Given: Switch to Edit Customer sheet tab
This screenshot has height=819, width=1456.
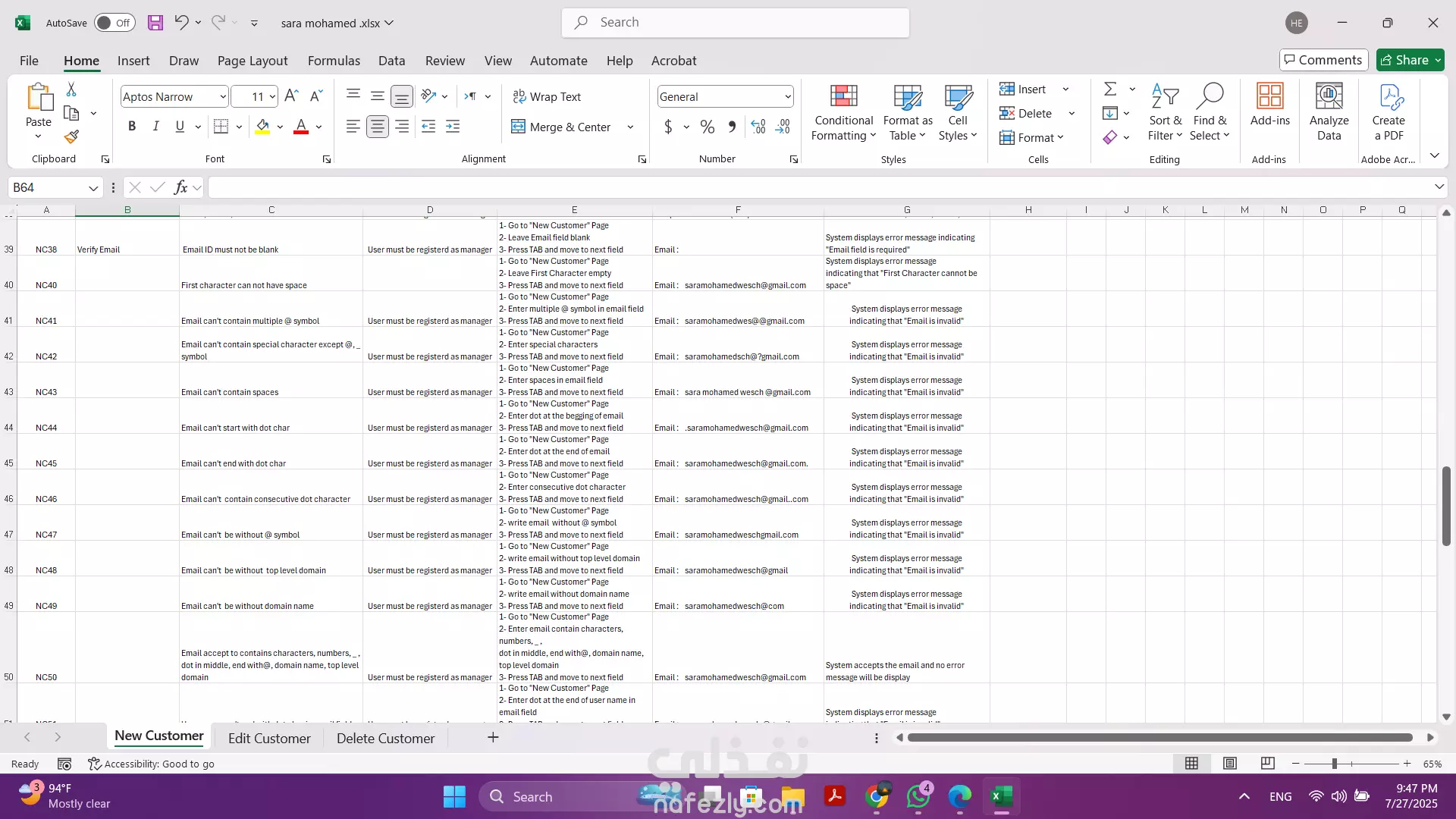Looking at the screenshot, I should click(269, 738).
